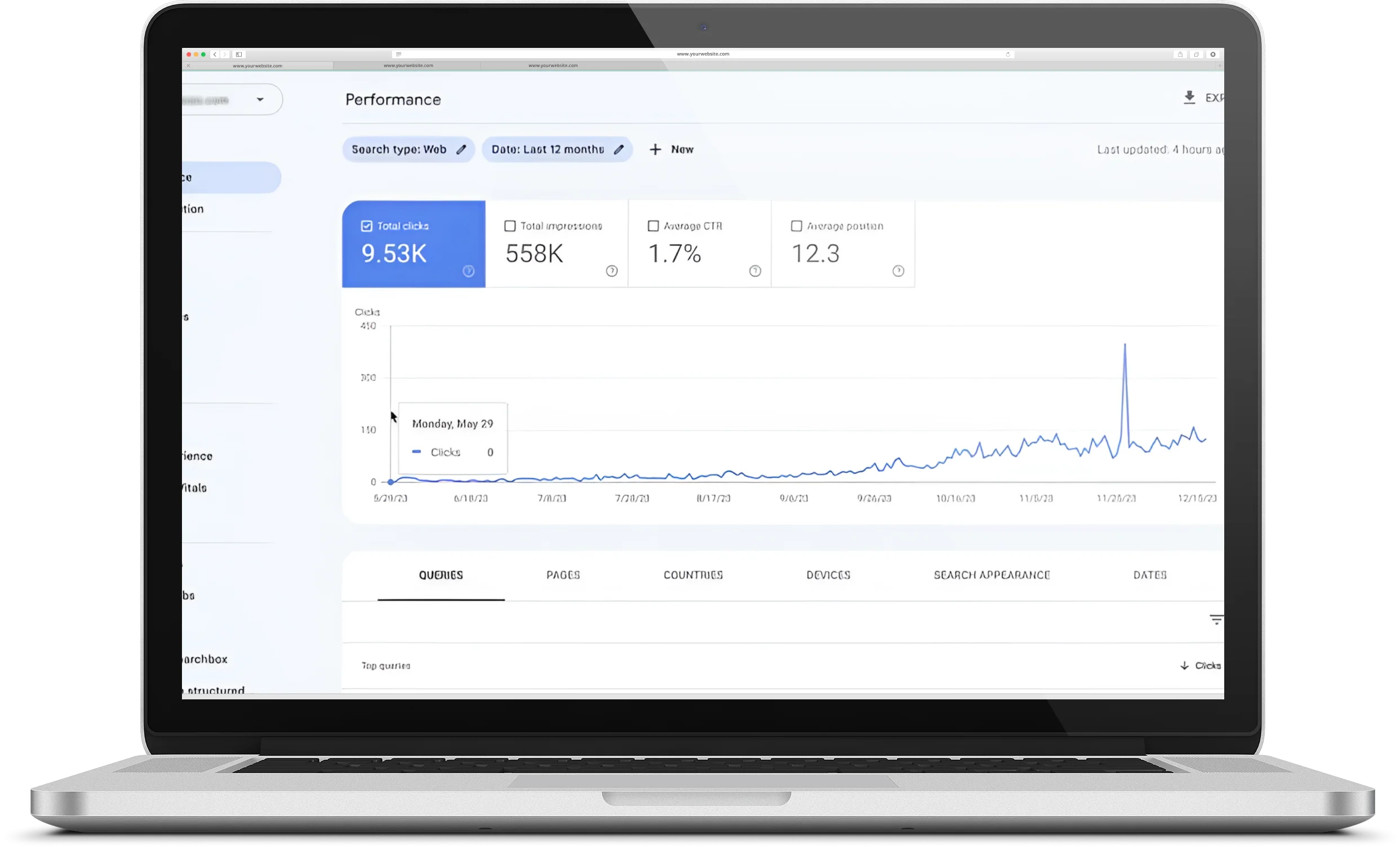Click the sort arrow beside Clicks column

pos(1184,666)
